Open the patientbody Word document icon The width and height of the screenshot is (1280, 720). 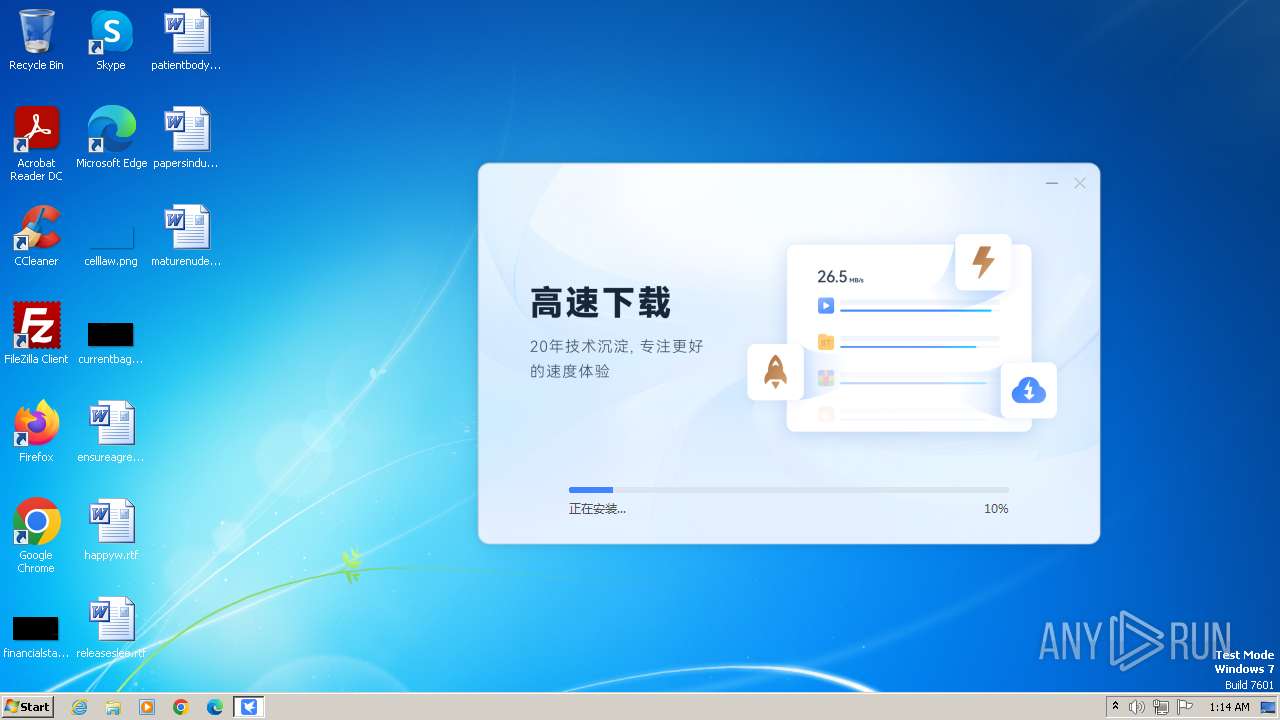(x=186, y=40)
